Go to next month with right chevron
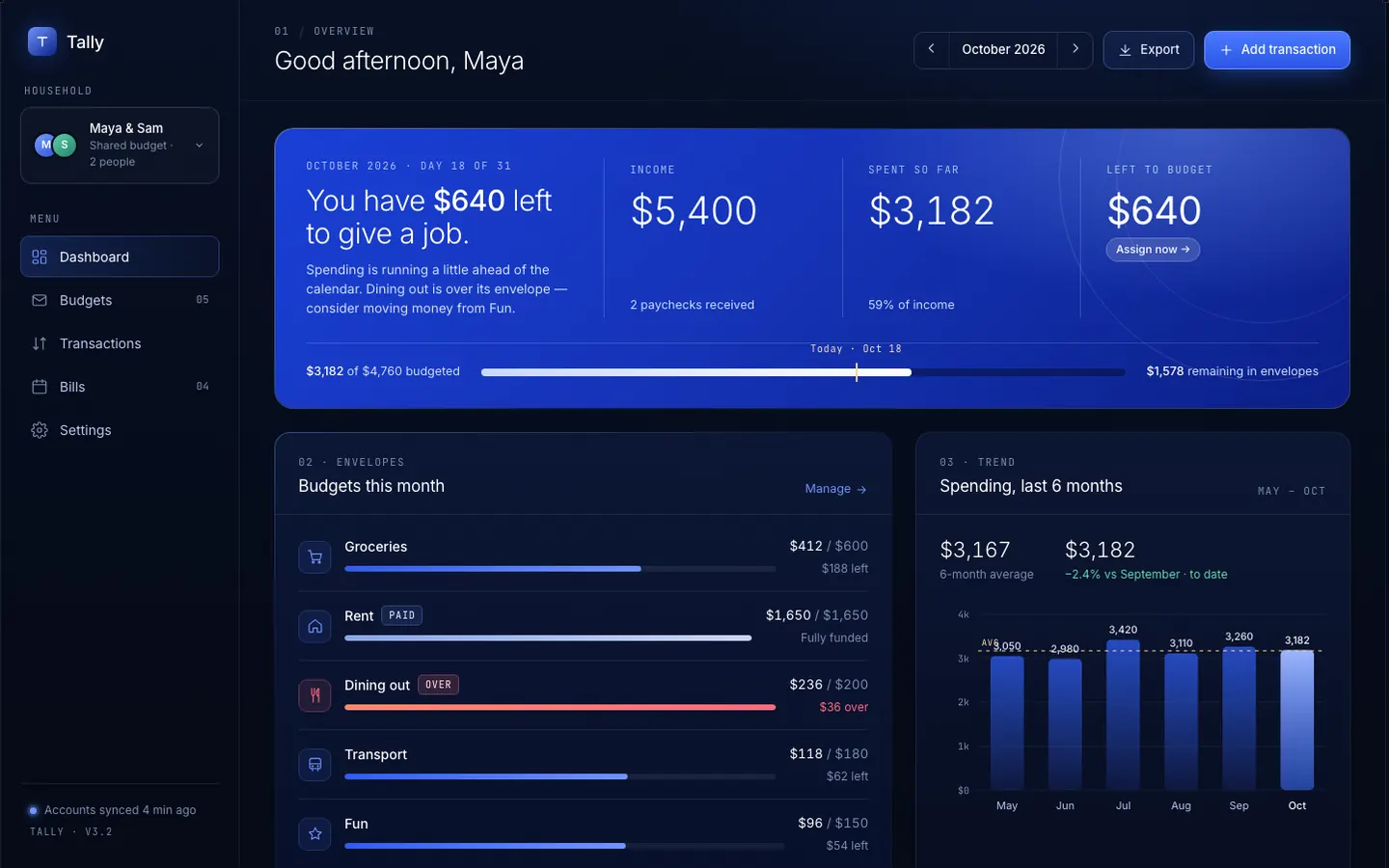Image resolution: width=1389 pixels, height=868 pixels. pos(1076,49)
